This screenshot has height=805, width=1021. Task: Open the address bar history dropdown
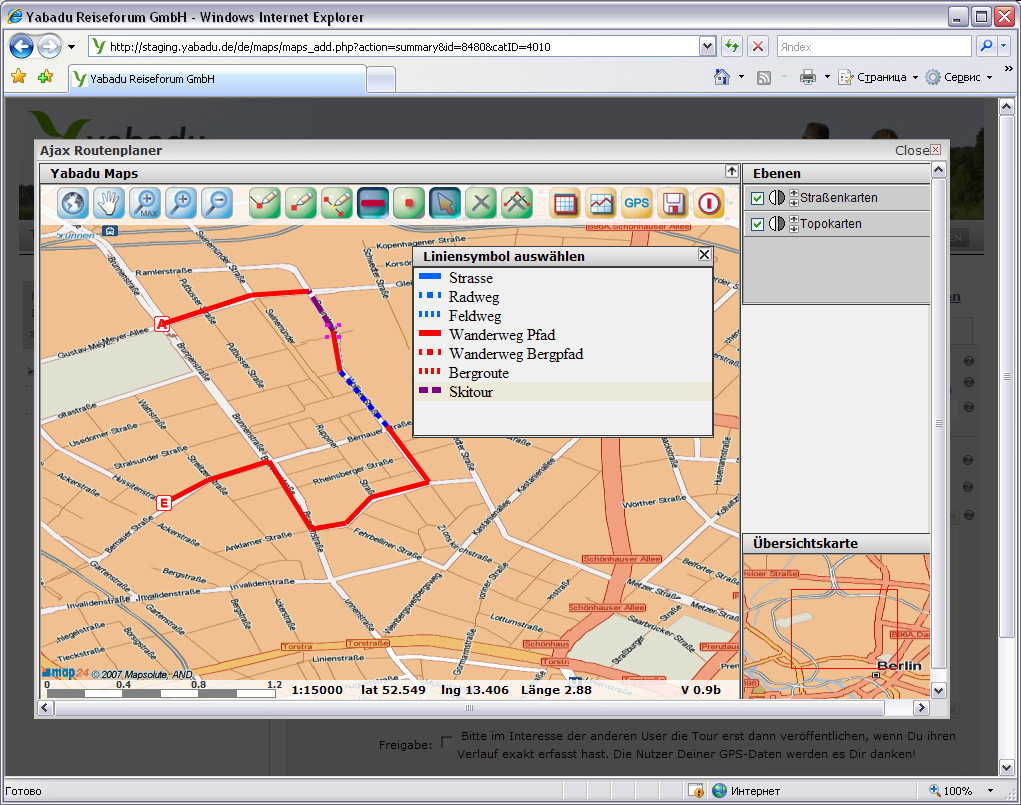[707, 46]
